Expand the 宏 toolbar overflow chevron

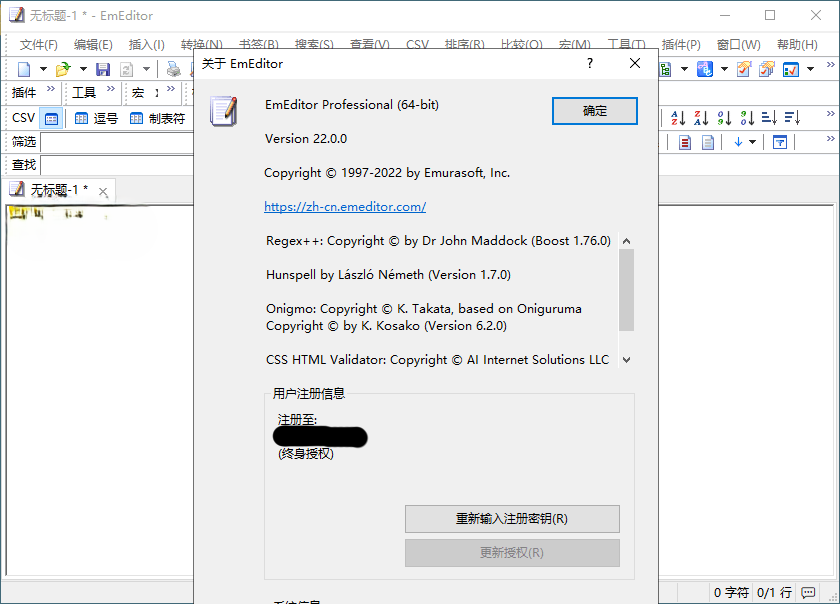tap(171, 88)
